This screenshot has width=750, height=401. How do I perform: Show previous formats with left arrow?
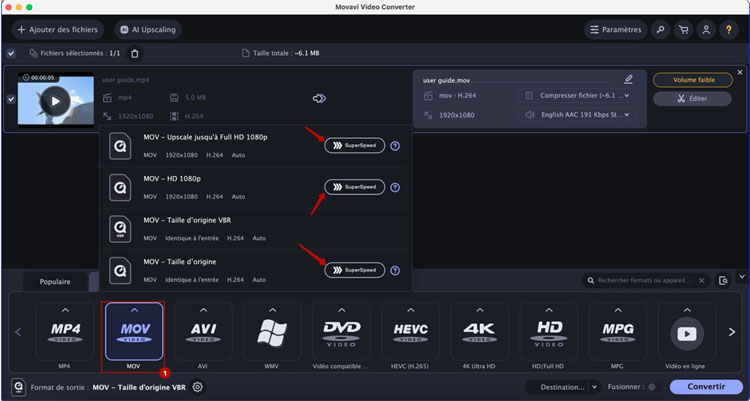pos(18,332)
